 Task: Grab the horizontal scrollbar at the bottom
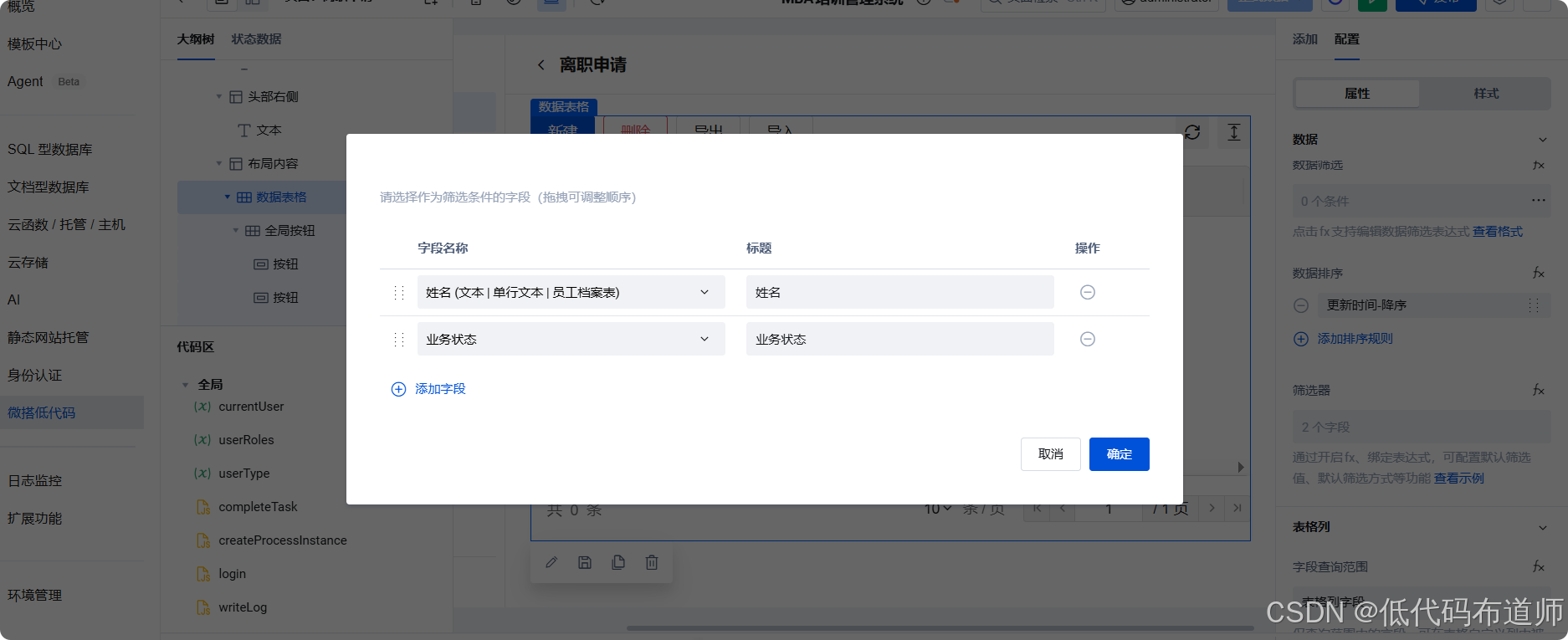pyautogui.click(x=940, y=628)
